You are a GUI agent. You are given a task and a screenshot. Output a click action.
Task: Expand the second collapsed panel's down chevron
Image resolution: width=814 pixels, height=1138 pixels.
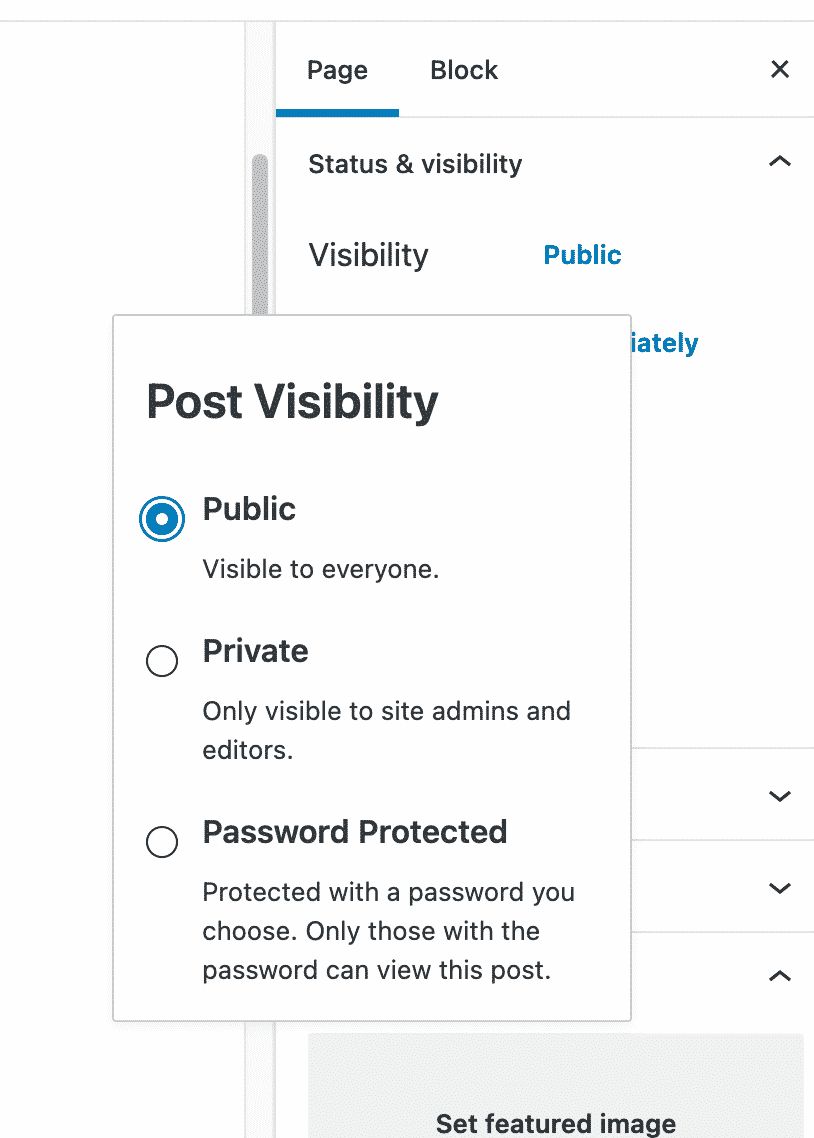pyautogui.click(x=780, y=888)
